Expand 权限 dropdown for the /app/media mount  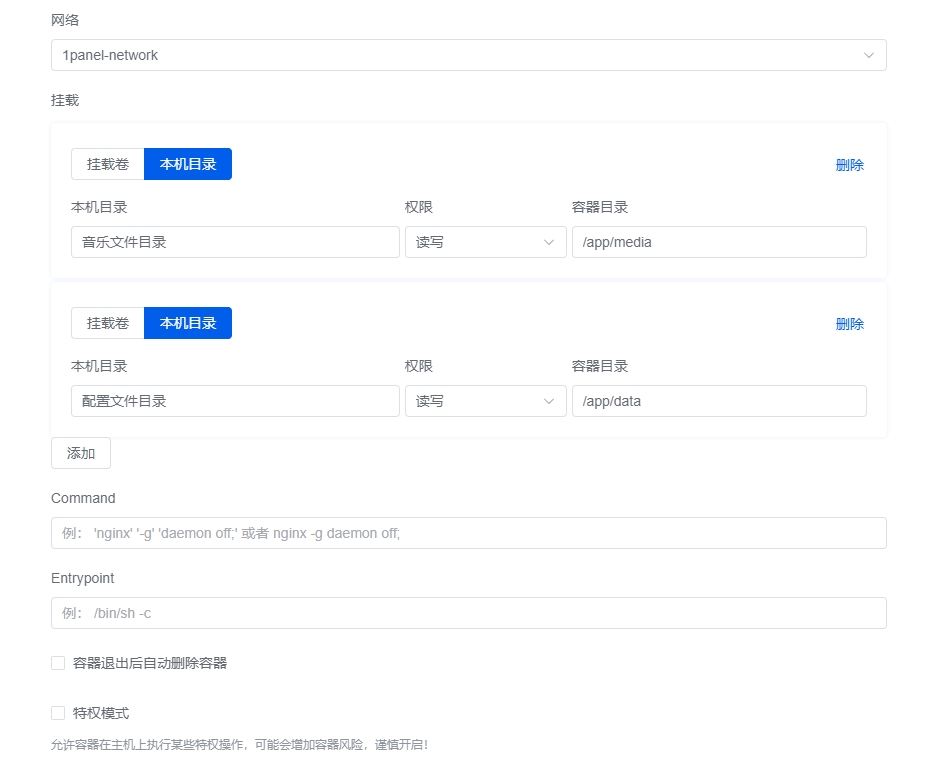click(x=485, y=242)
